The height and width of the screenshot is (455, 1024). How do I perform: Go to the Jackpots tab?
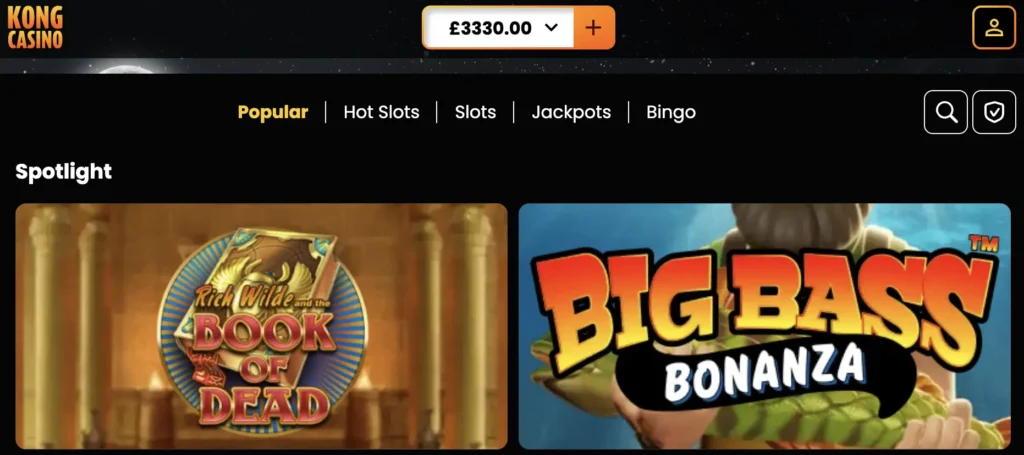coord(571,112)
